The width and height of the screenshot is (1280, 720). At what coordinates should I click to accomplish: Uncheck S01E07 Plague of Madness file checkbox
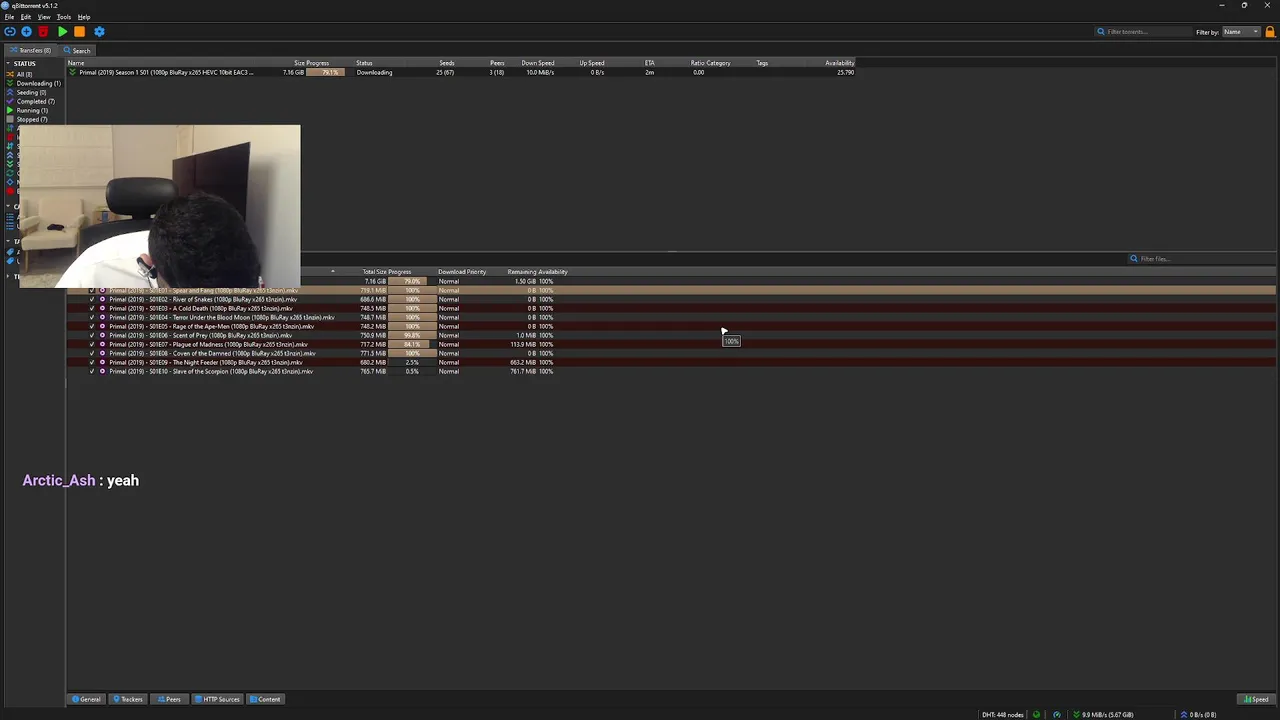[x=92, y=345]
